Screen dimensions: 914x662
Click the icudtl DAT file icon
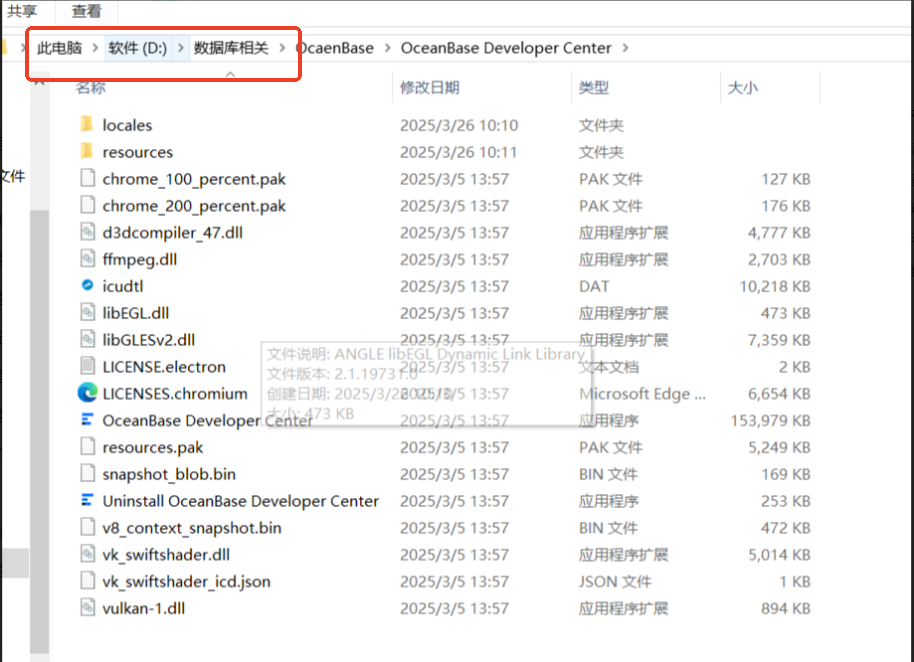coord(87,285)
